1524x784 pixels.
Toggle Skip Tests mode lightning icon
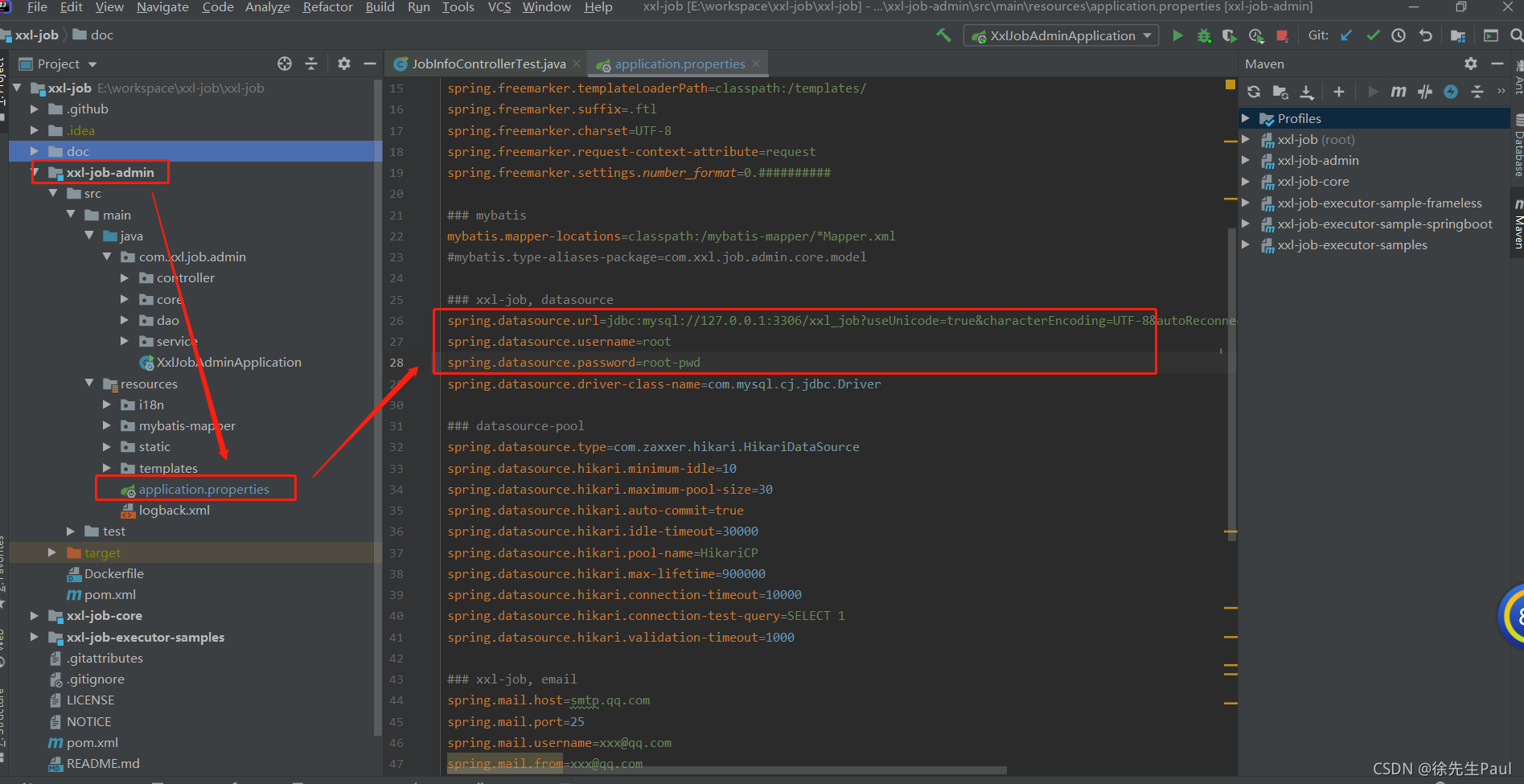tap(1451, 92)
